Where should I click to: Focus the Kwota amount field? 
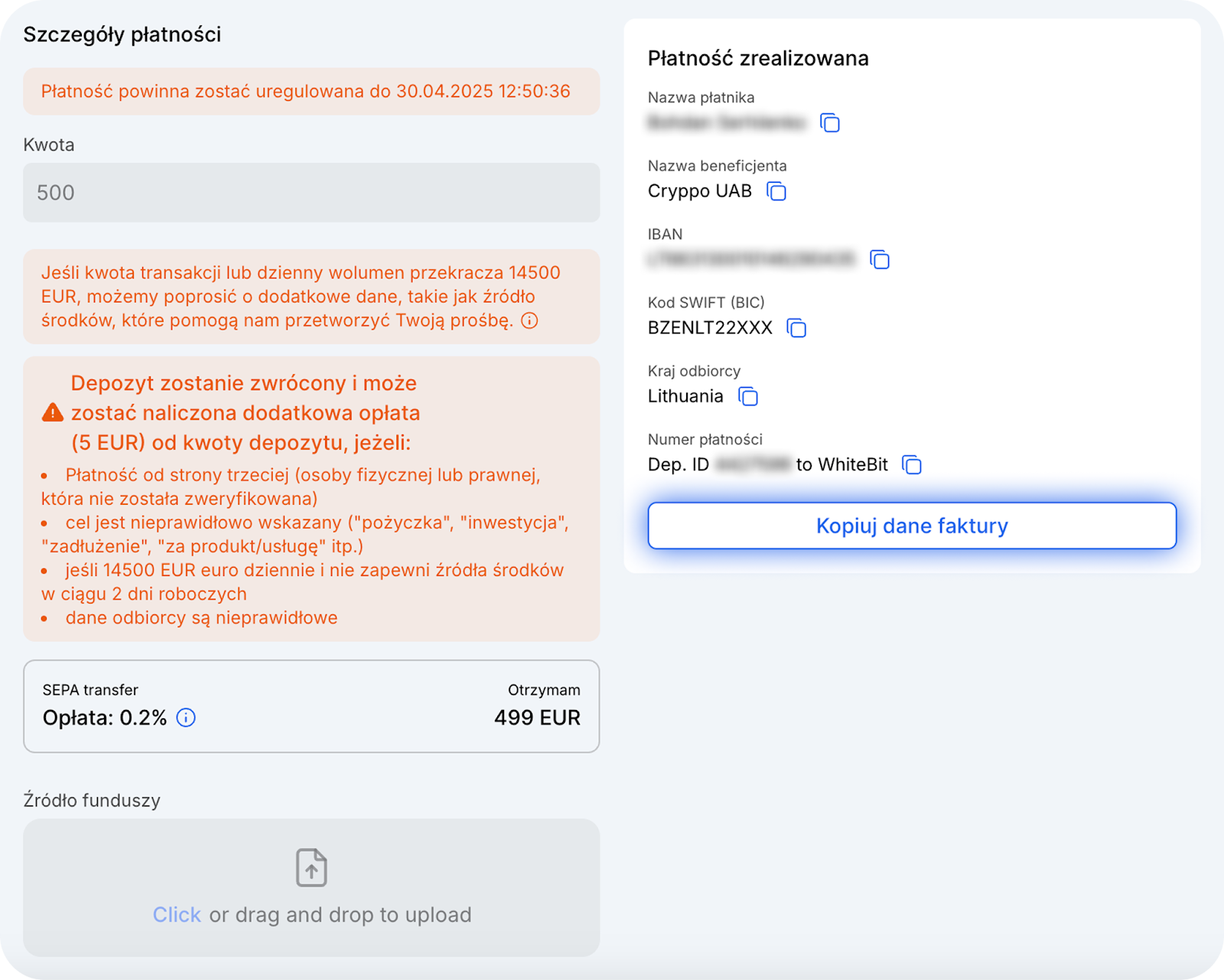point(311,193)
